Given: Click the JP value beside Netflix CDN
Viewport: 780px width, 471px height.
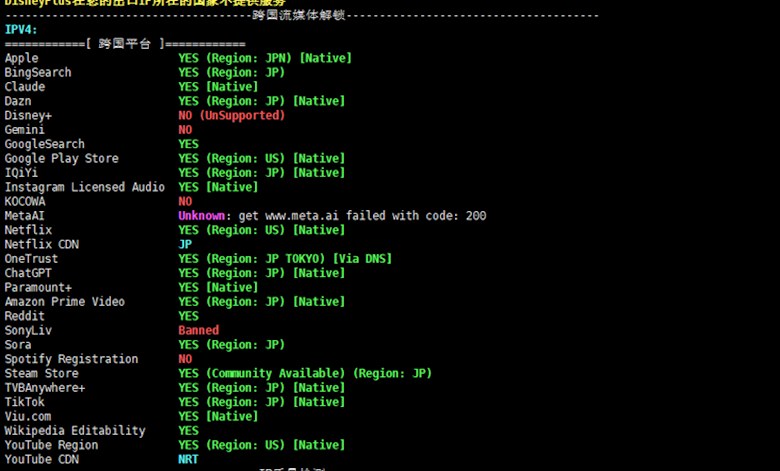Looking at the screenshot, I should coord(185,245).
